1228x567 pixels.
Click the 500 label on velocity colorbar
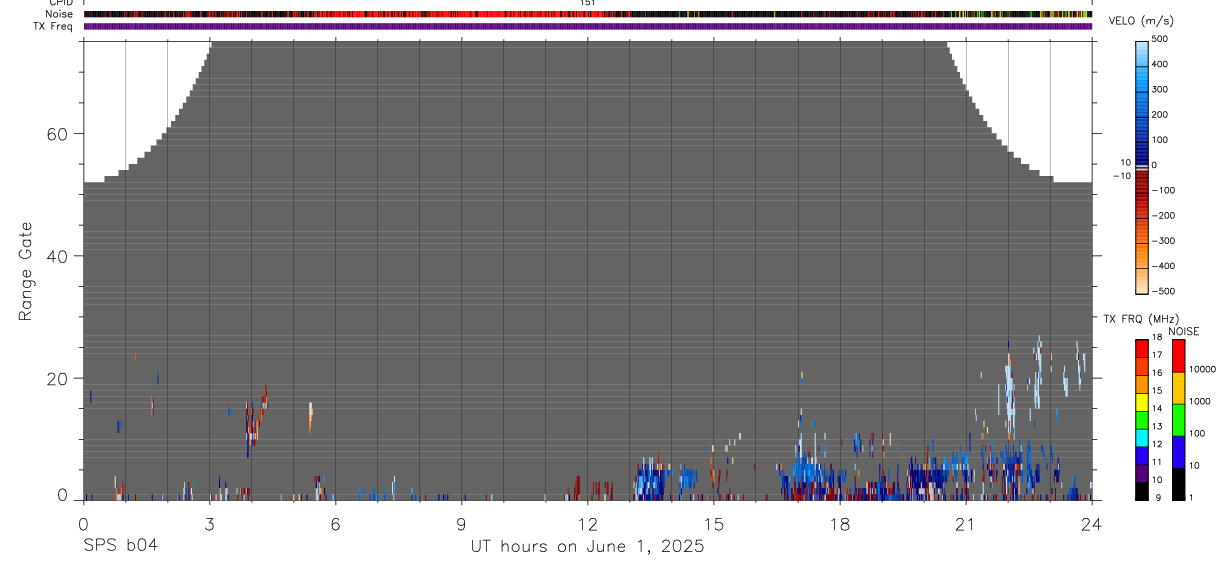pyautogui.click(x=1160, y=39)
